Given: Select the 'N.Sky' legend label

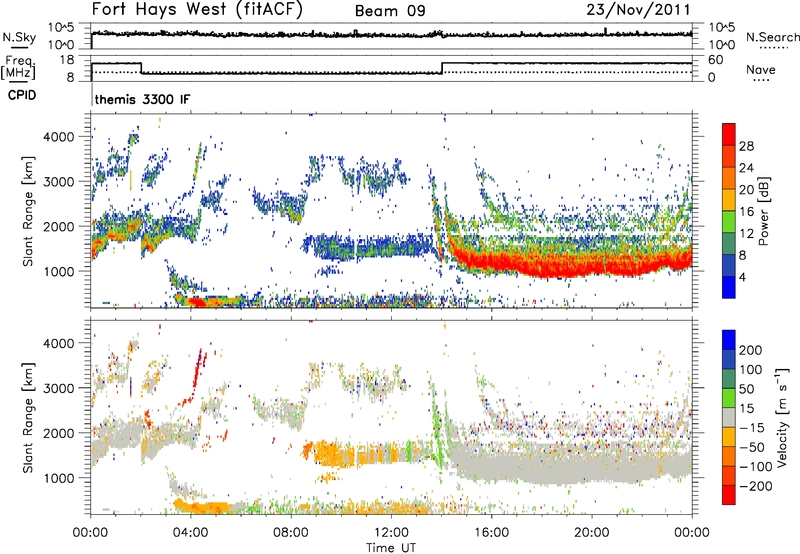Looking at the screenshot, I should coord(19,37).
